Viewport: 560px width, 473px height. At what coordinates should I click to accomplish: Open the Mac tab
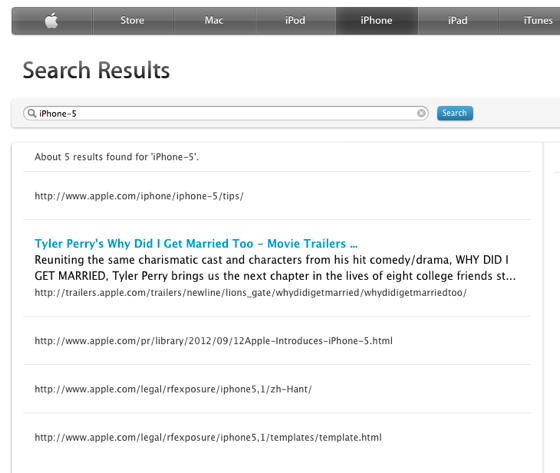(214, 21)
